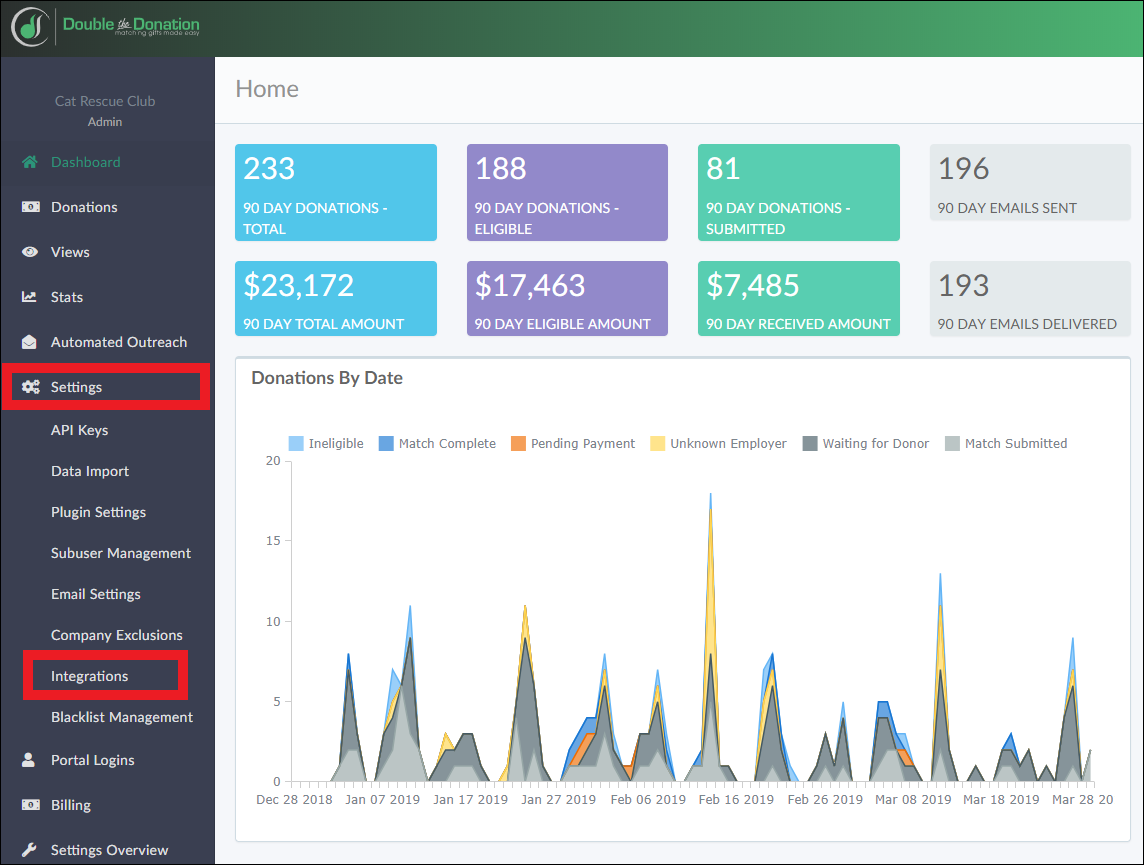
Task: Toggle Match Complete legend swatch
Action: point(386,443)
